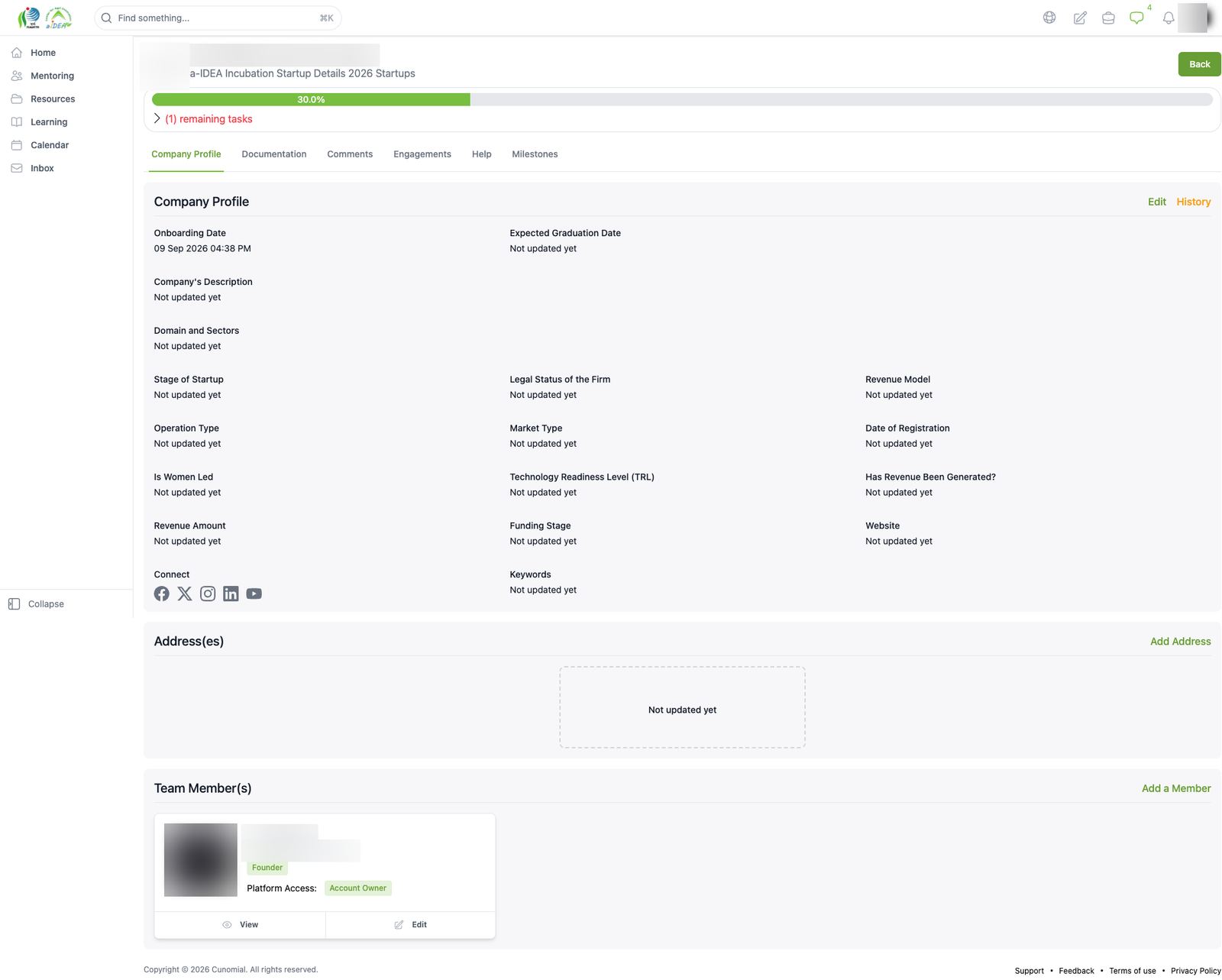Click the team member profile photo
Viewport: 1222px width, 980px height.
tap(201, 860)
